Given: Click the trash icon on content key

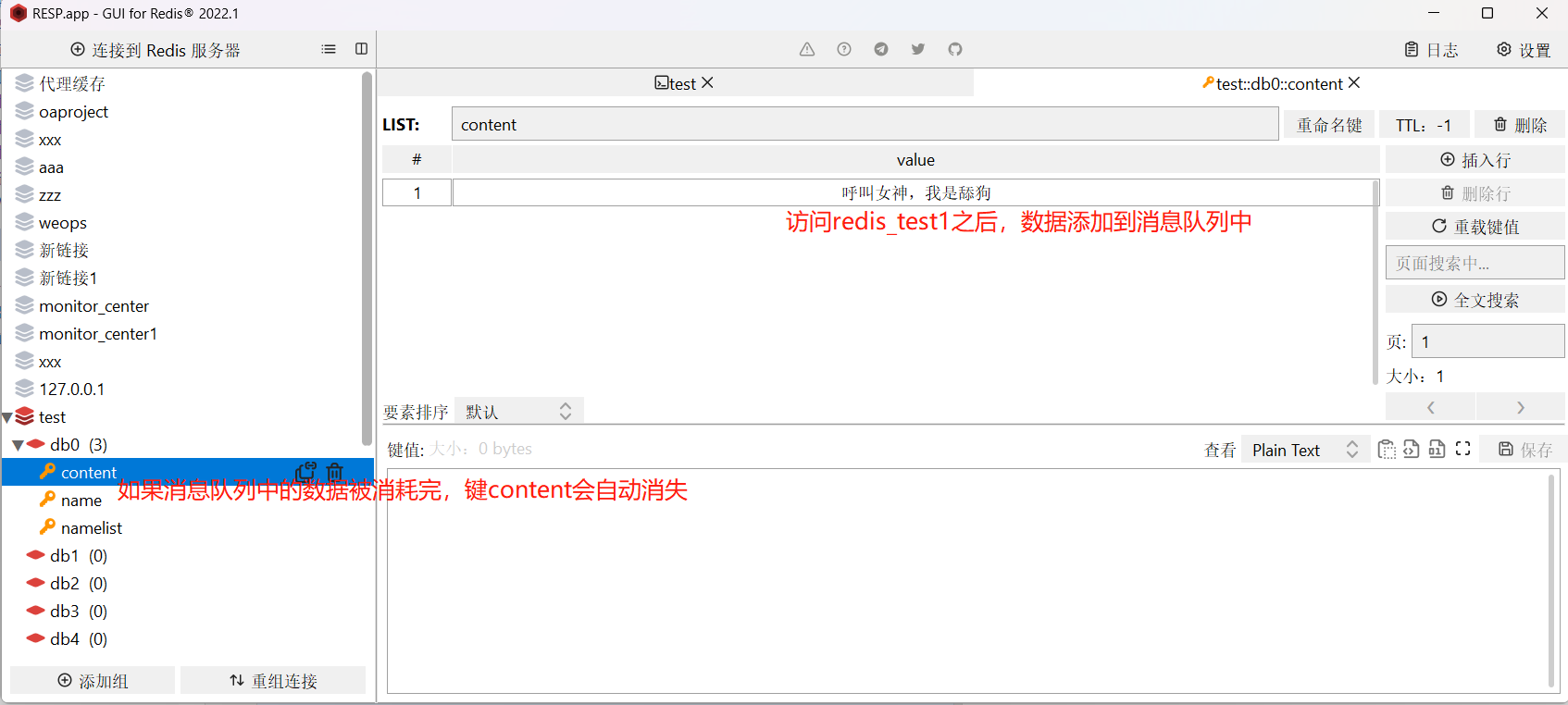Looking at the screenshot, I should point(335,472).
